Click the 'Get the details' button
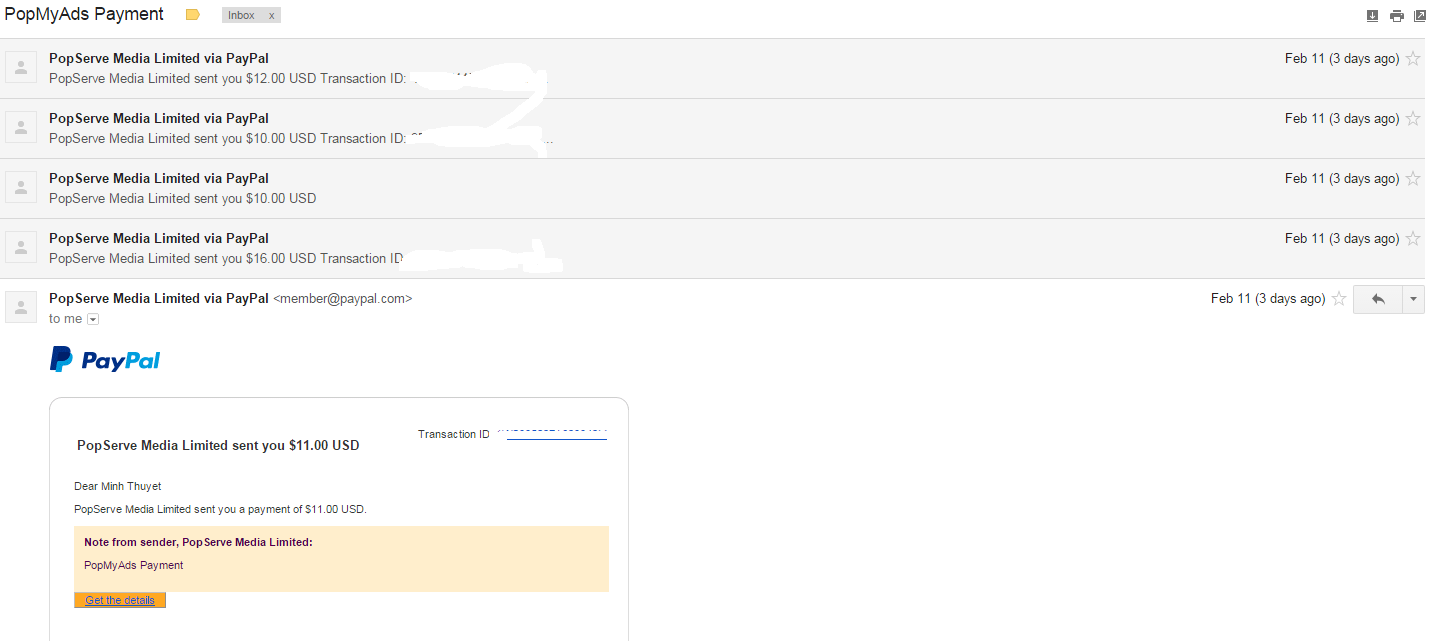Image resolution: width=1438 pixels, height=641 pixels. (x=120, y=600)
